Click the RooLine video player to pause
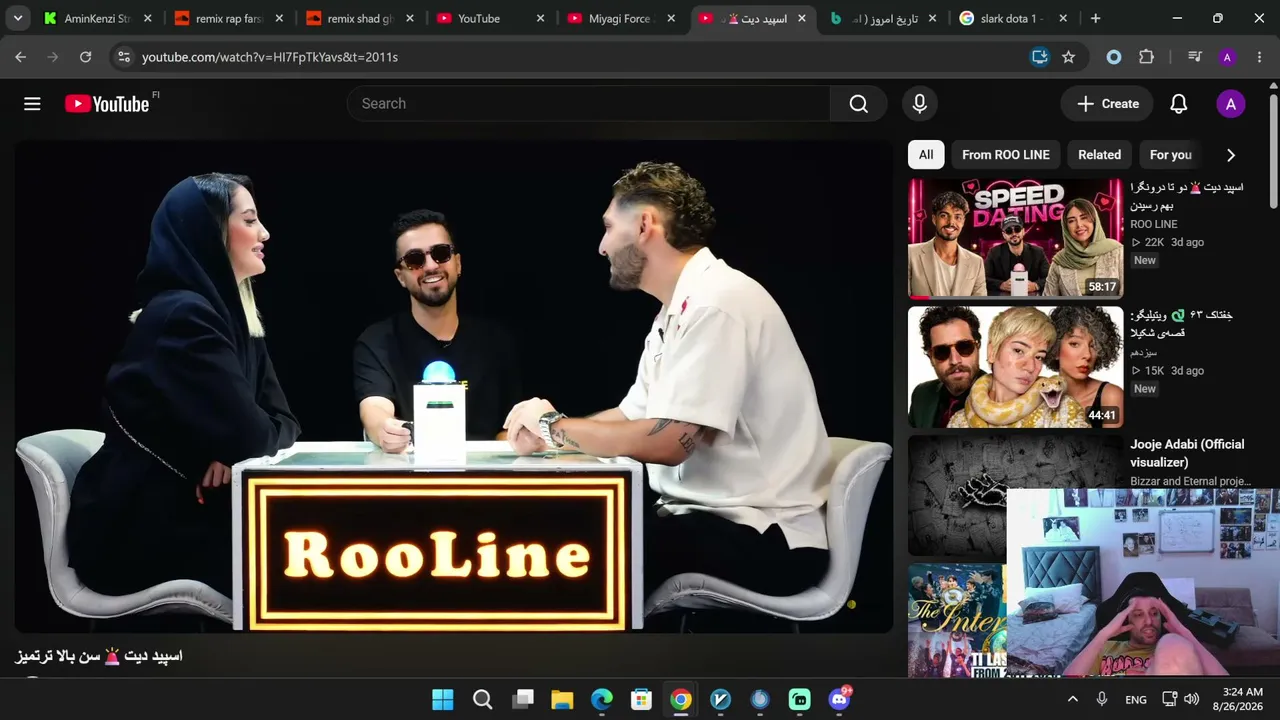Image resolution: width=1280 pixels, height=720 pixels. [453, 386]
